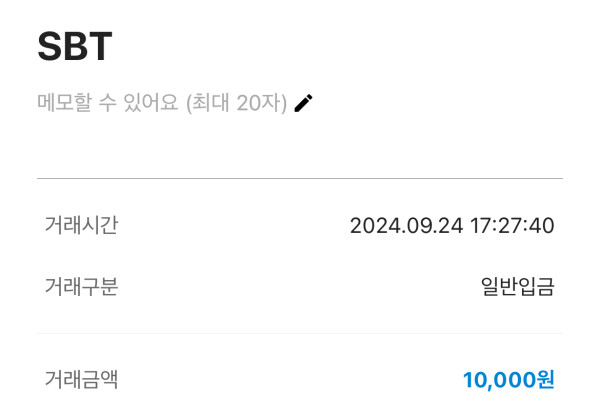Click the (최대 20자) character limit hint
The height and width of the screenshot is (415, 600).
click(x=237, y=103)
